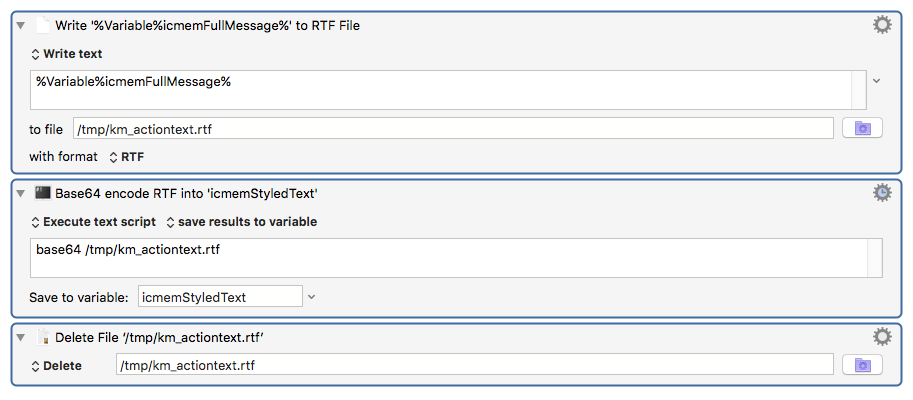Collapse the Base64 encode RTF action
The height and width of the screenshot is (400, 913).
click(x=22, y=193)
